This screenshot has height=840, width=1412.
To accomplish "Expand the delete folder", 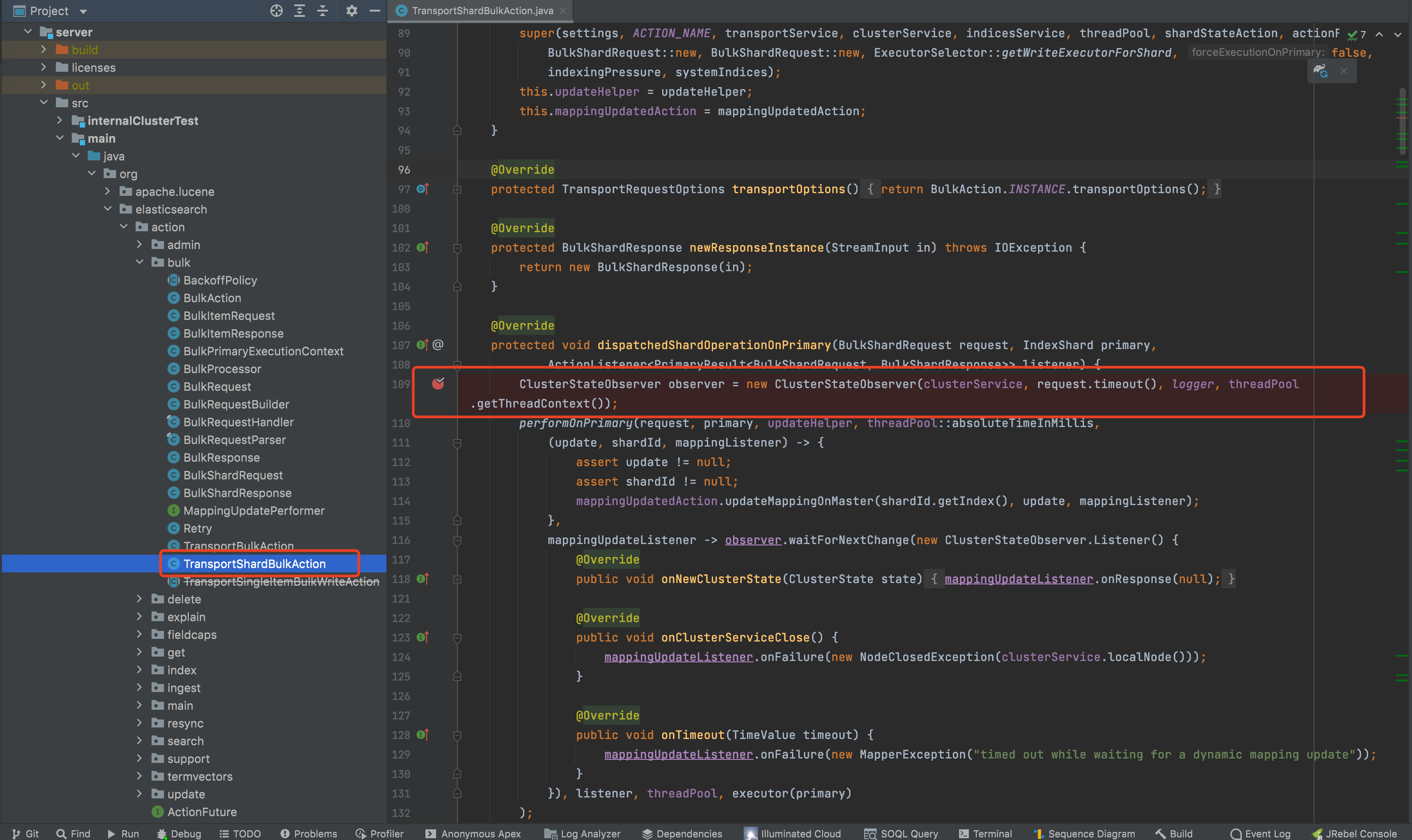I will coord(140,599).
